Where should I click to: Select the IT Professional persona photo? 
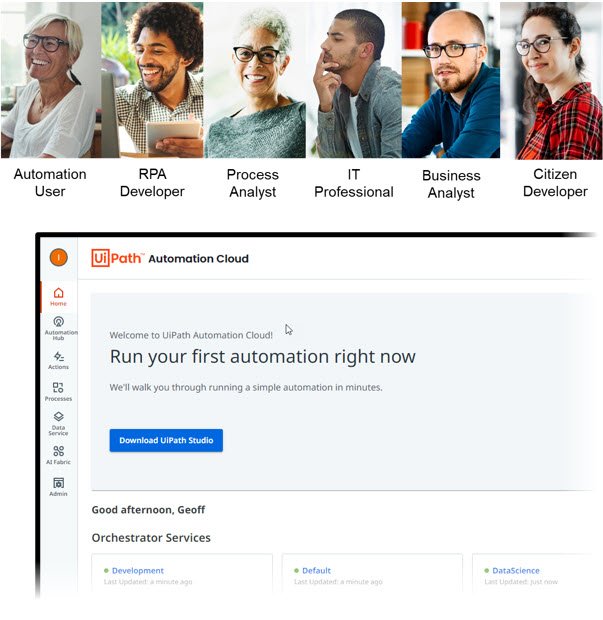tap(354, 80)
